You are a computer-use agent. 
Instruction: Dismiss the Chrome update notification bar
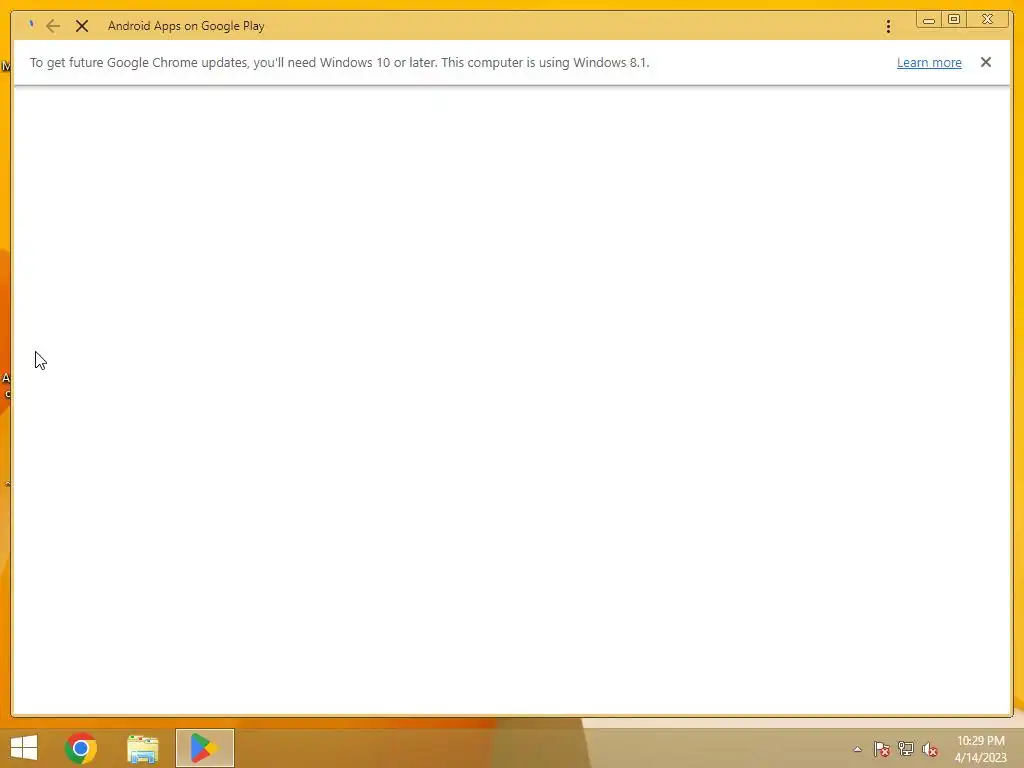tap(985, 62)
